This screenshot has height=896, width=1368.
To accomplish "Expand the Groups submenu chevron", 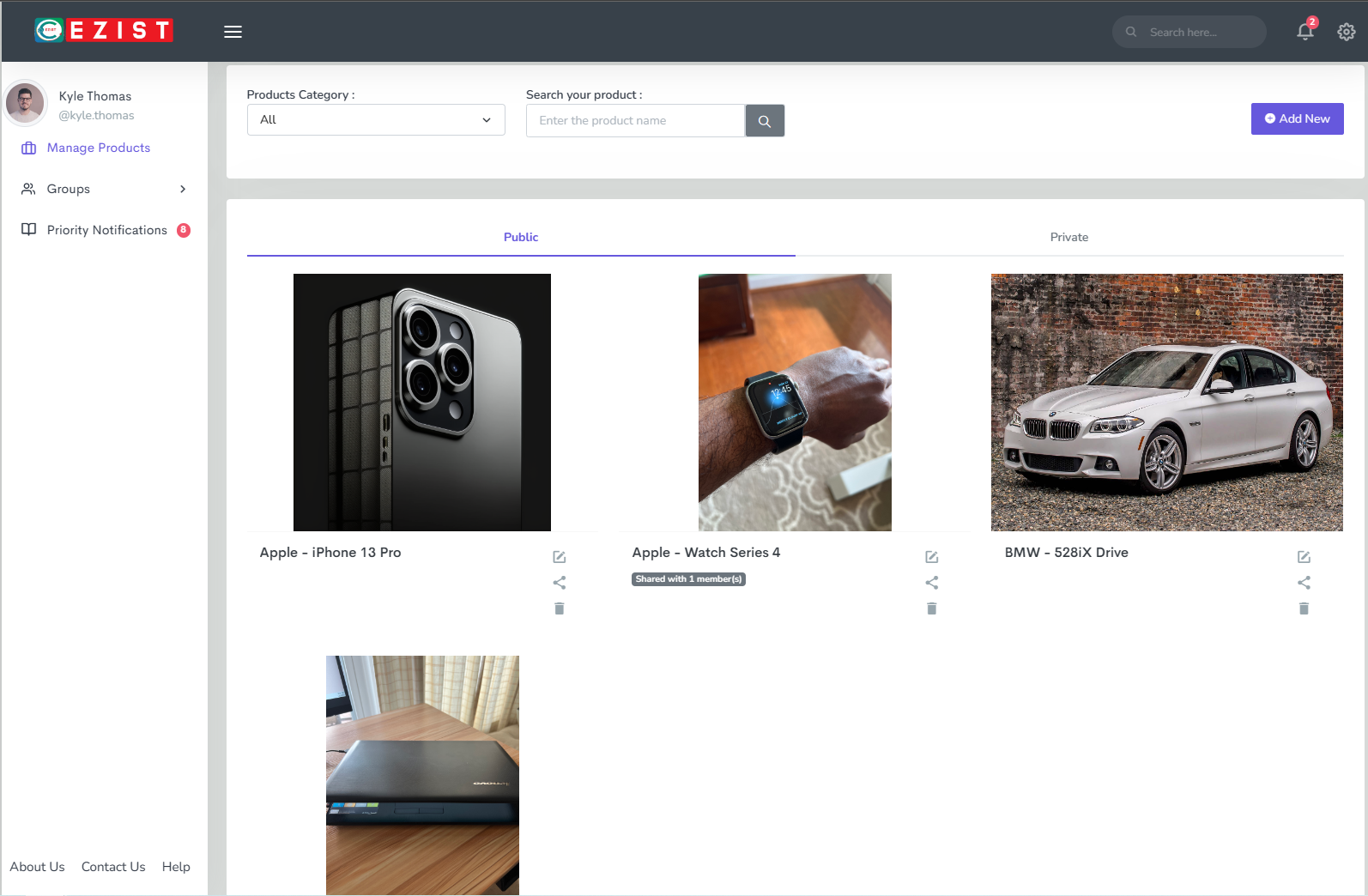I will coord(183,189).
